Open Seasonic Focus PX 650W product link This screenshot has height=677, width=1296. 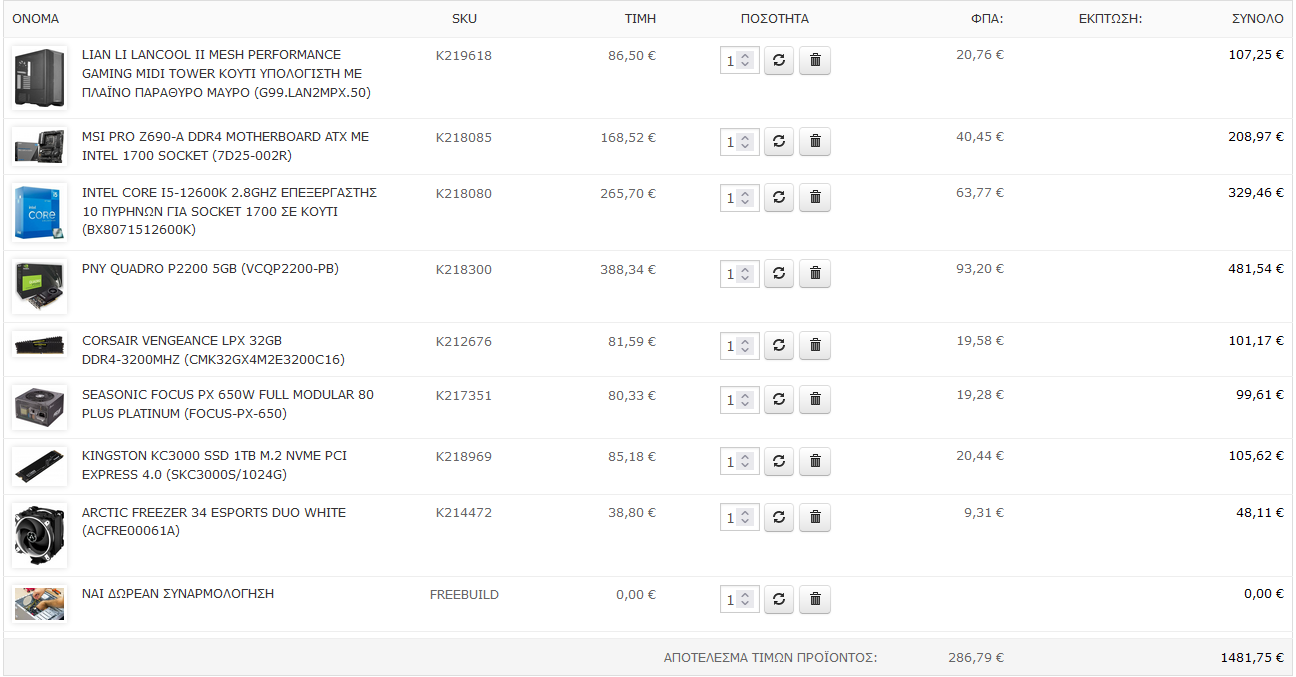[228, 404]
